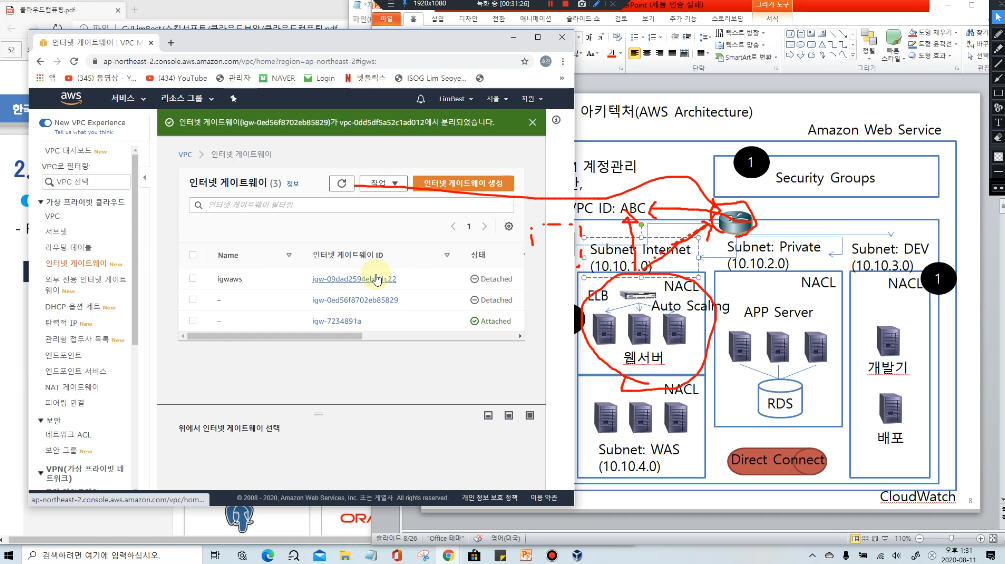Click the Info (정보) link beside the title
Screen dimensions: 1005x564
pos(292,184)
